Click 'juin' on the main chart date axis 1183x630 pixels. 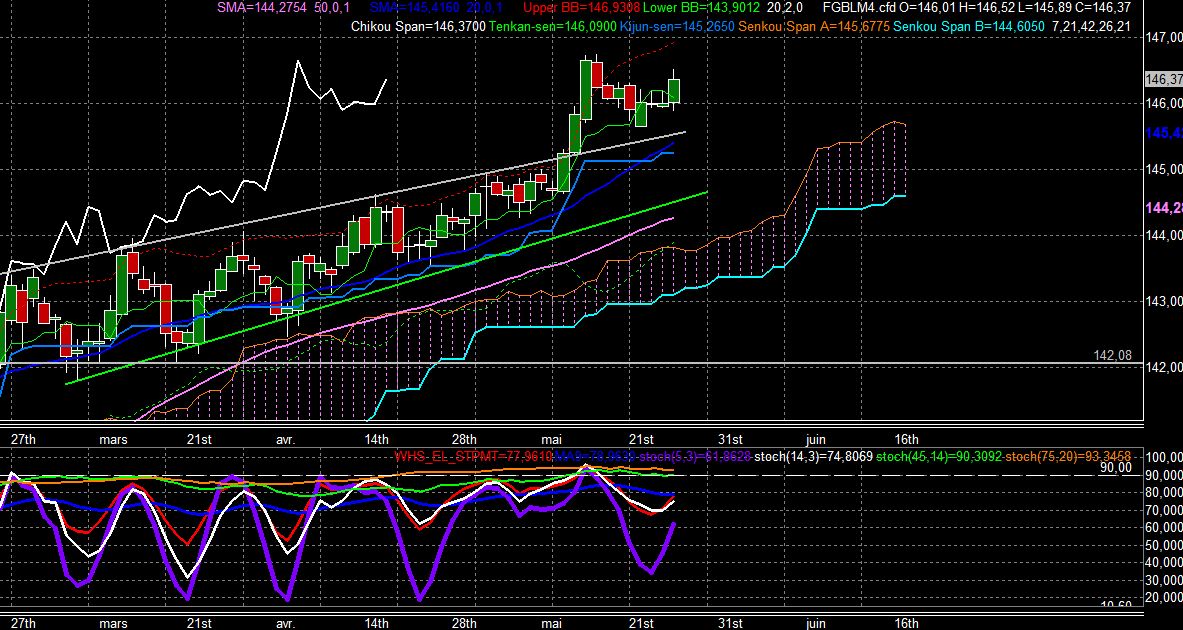(x=816, y=440)
